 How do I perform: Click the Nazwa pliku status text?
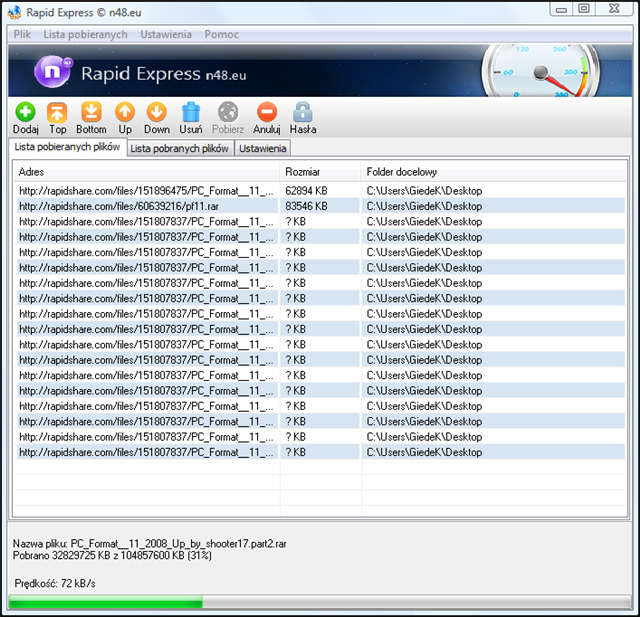(x=149, y=544)
